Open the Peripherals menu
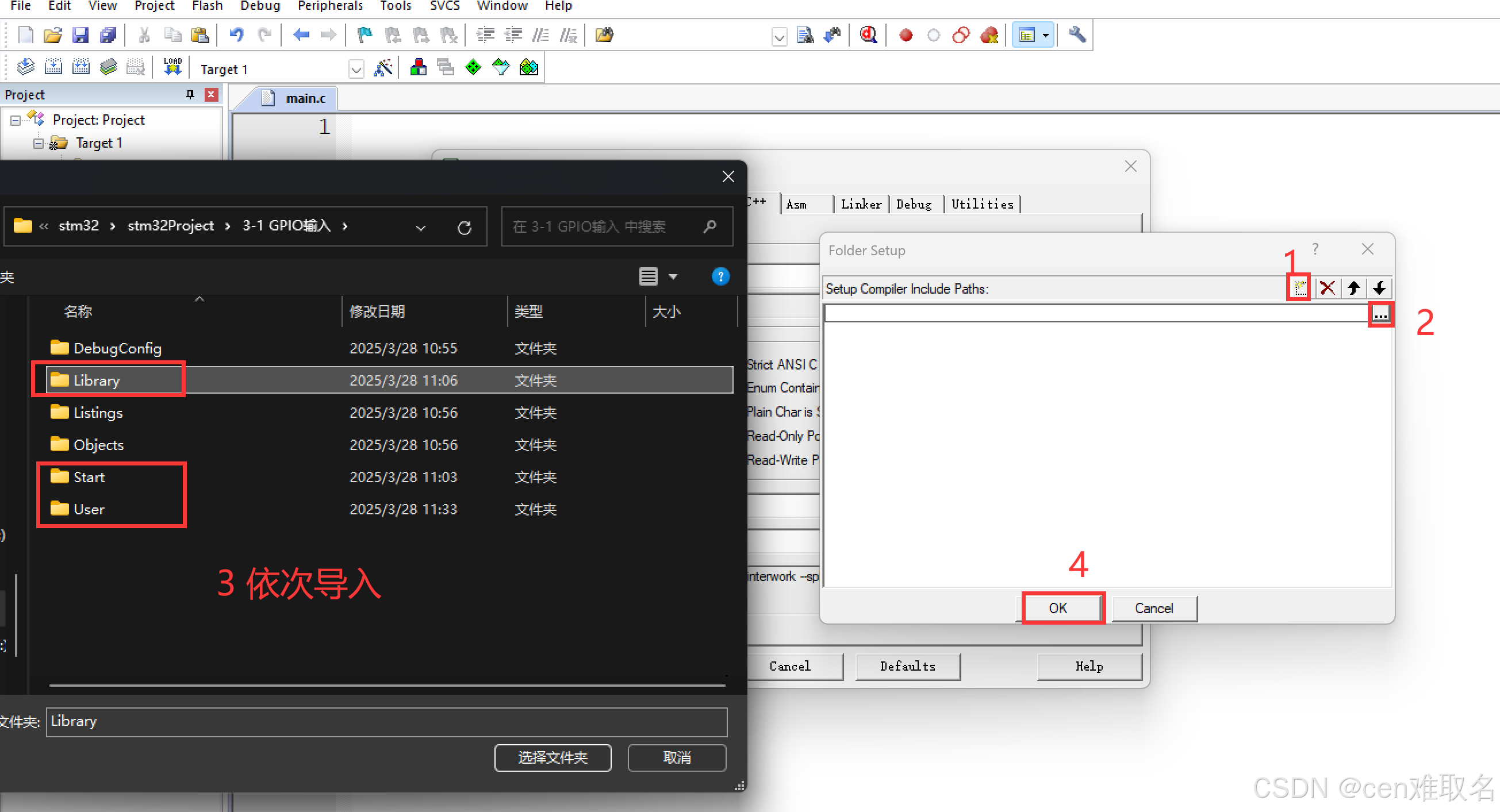Viewport: 1500px width, 812px height. 329,6
